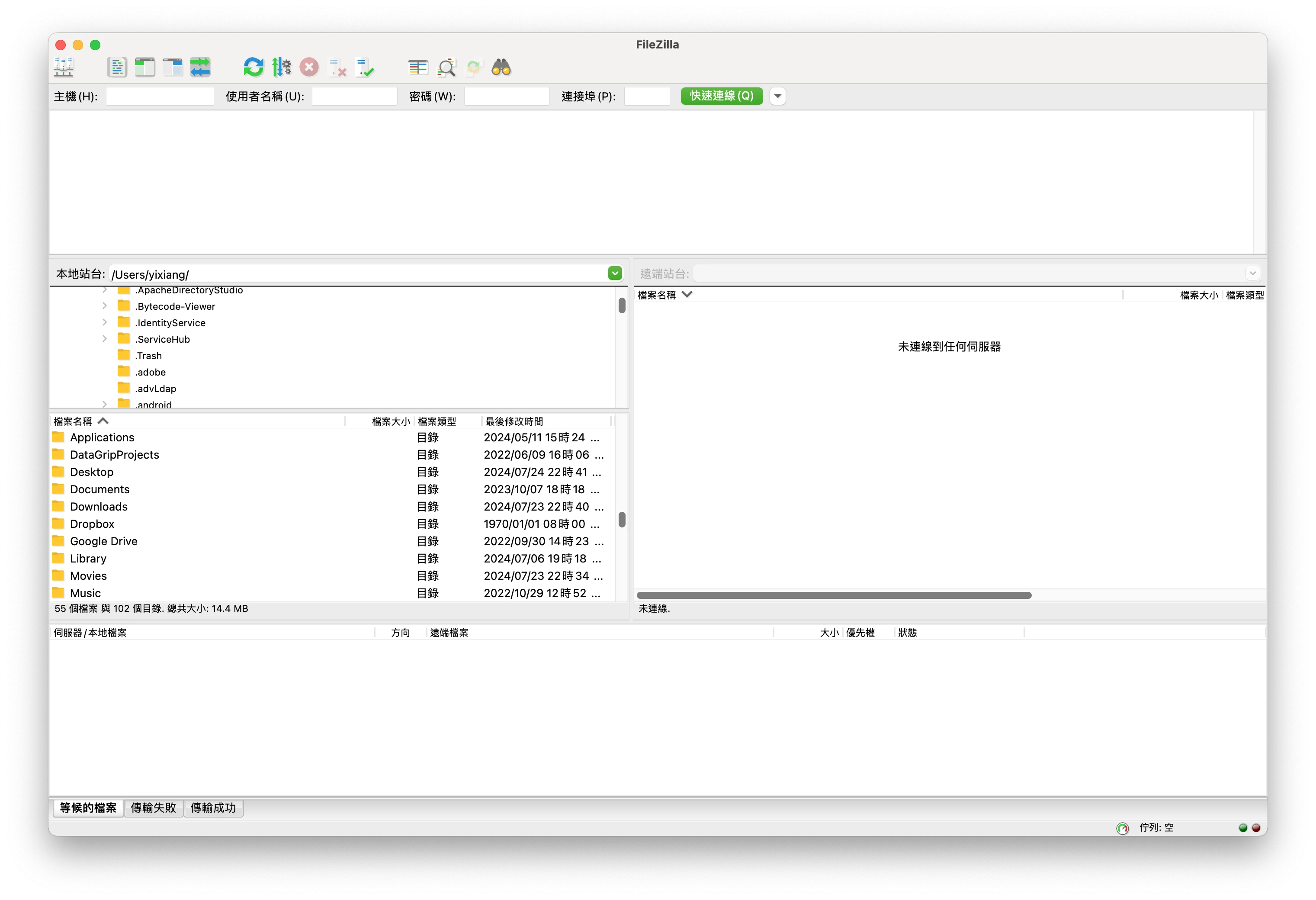Click the red cancel operation icon
The width and height of the screenshot is (1316, 900).
(309, 67)
